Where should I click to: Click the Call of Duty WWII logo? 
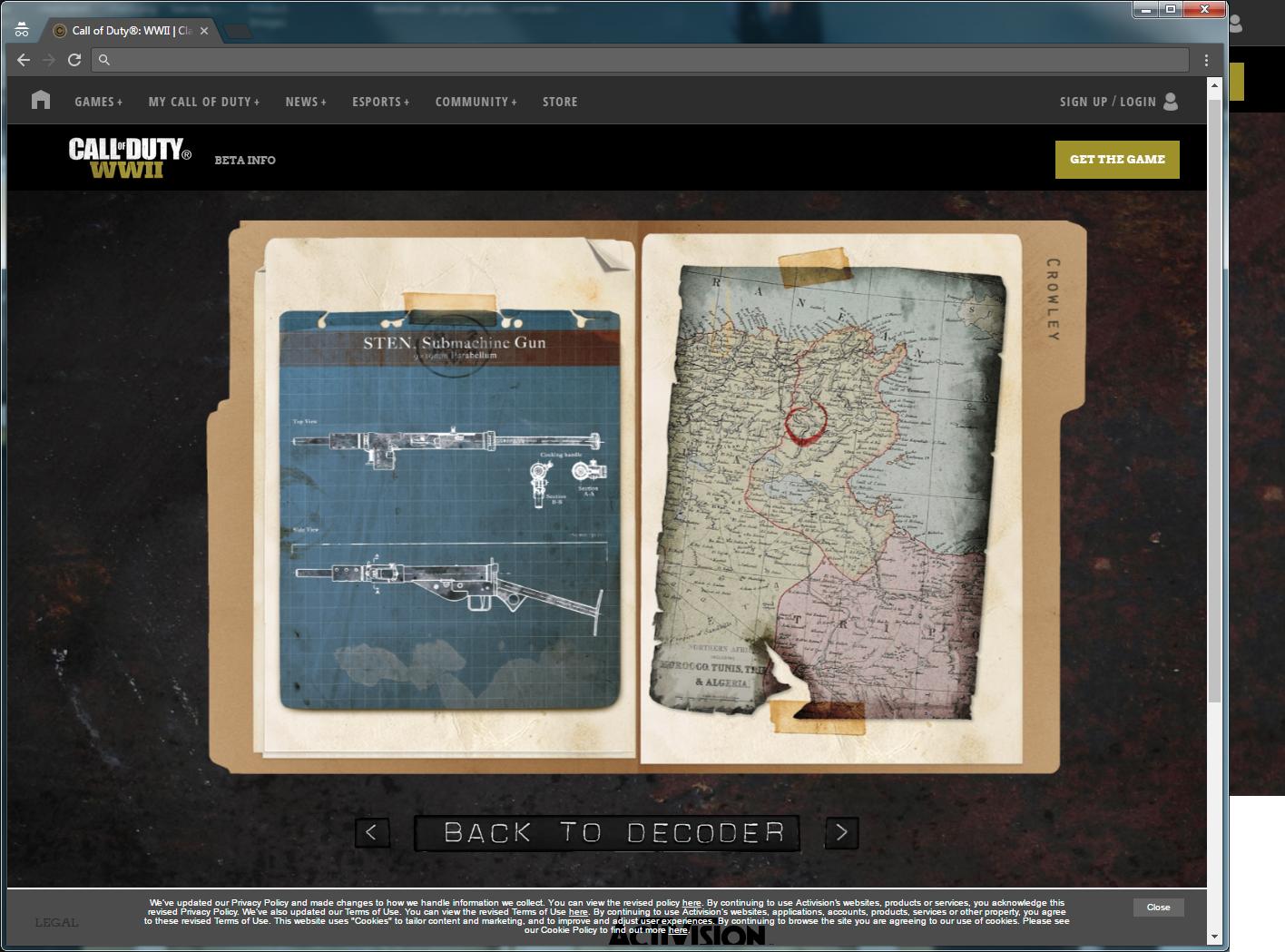tap(130, 158)
